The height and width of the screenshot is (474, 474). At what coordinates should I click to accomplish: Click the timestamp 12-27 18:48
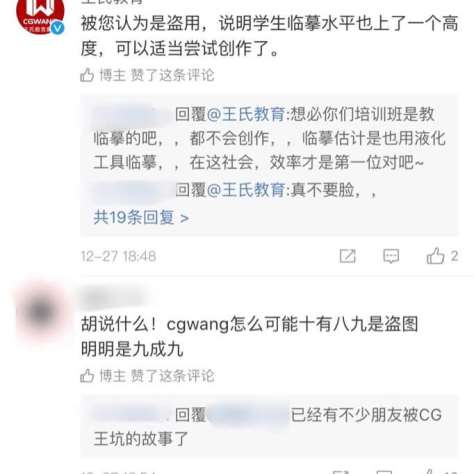pyautogui.click(x=119, y=256)
